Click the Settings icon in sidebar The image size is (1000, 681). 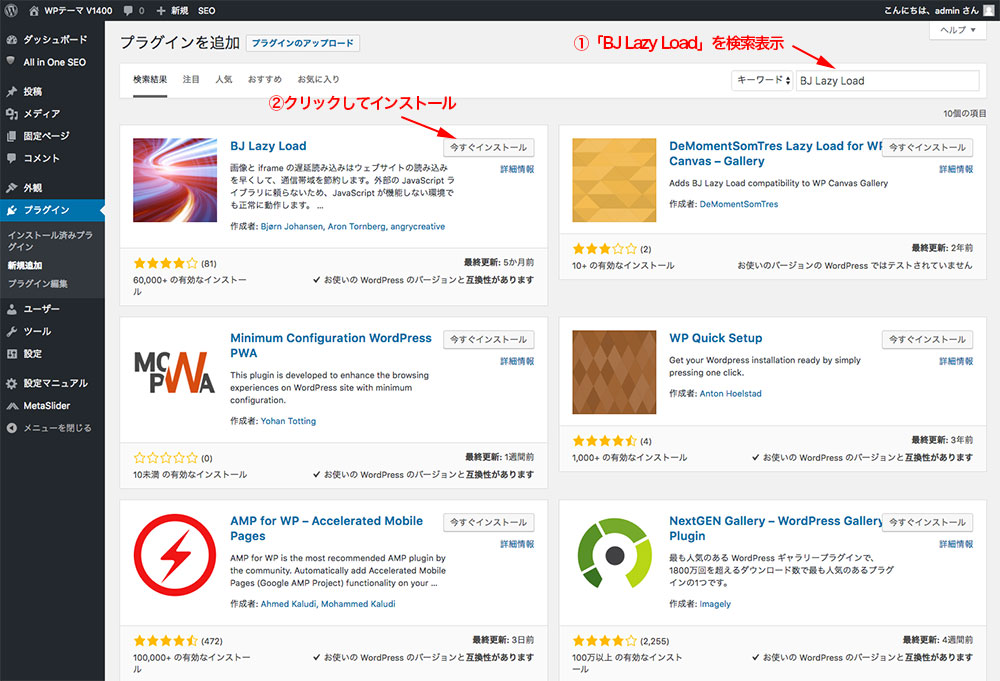click(11, 353)
